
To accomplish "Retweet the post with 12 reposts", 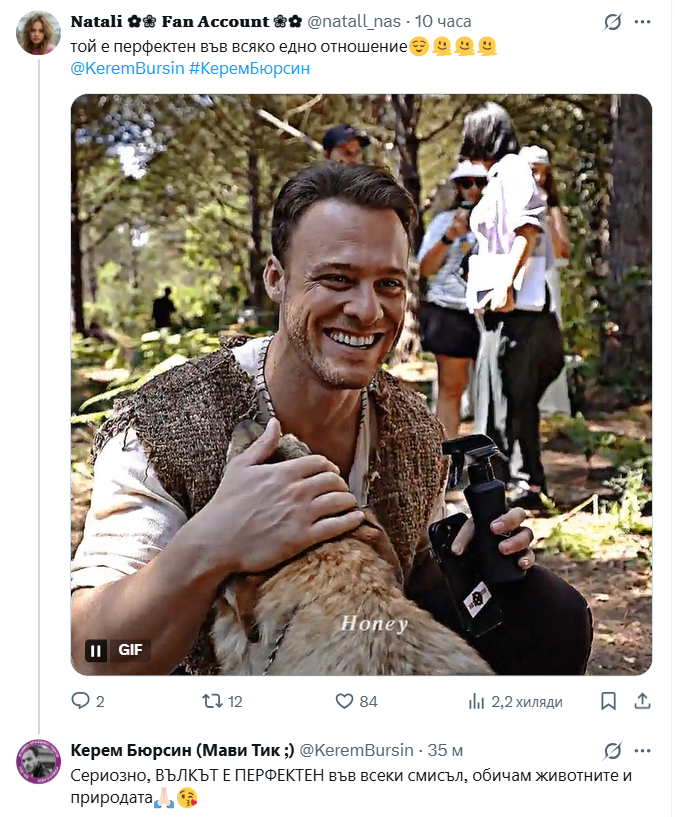I will click(x=213, y=701).
